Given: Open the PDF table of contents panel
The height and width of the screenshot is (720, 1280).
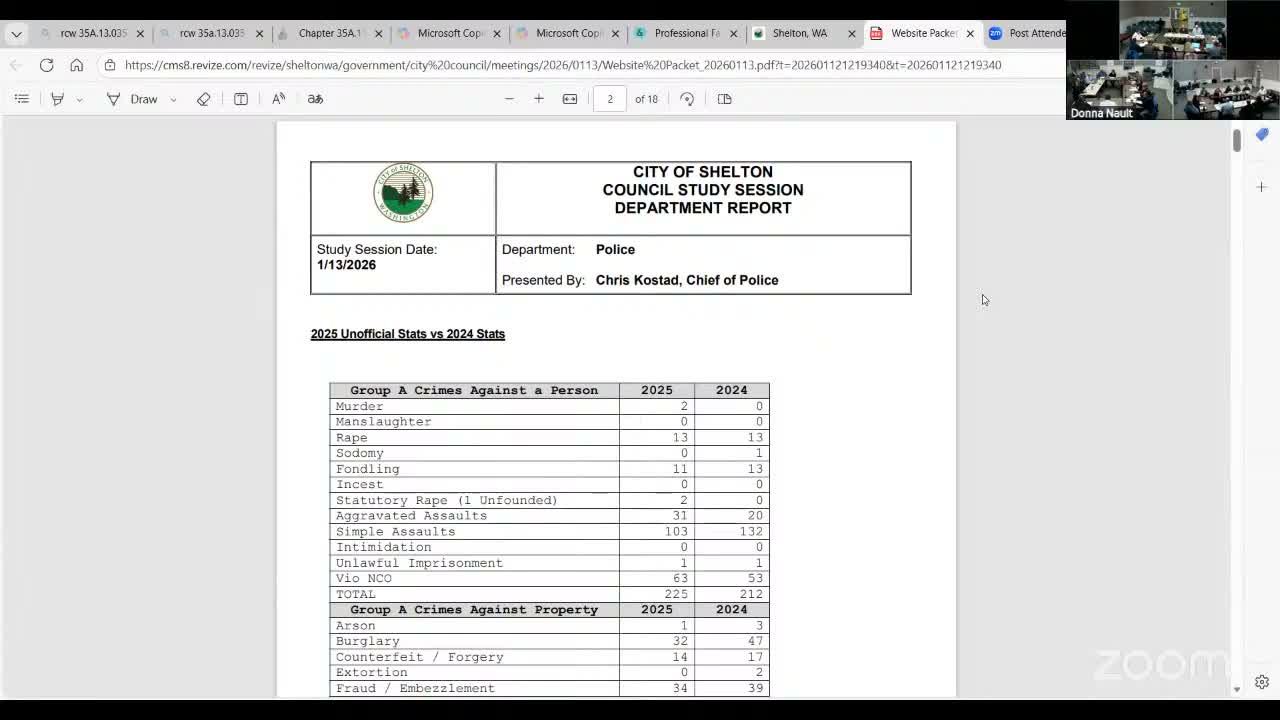Looking at the screenshot, I should pyautogui.click(x=21, y=99).
